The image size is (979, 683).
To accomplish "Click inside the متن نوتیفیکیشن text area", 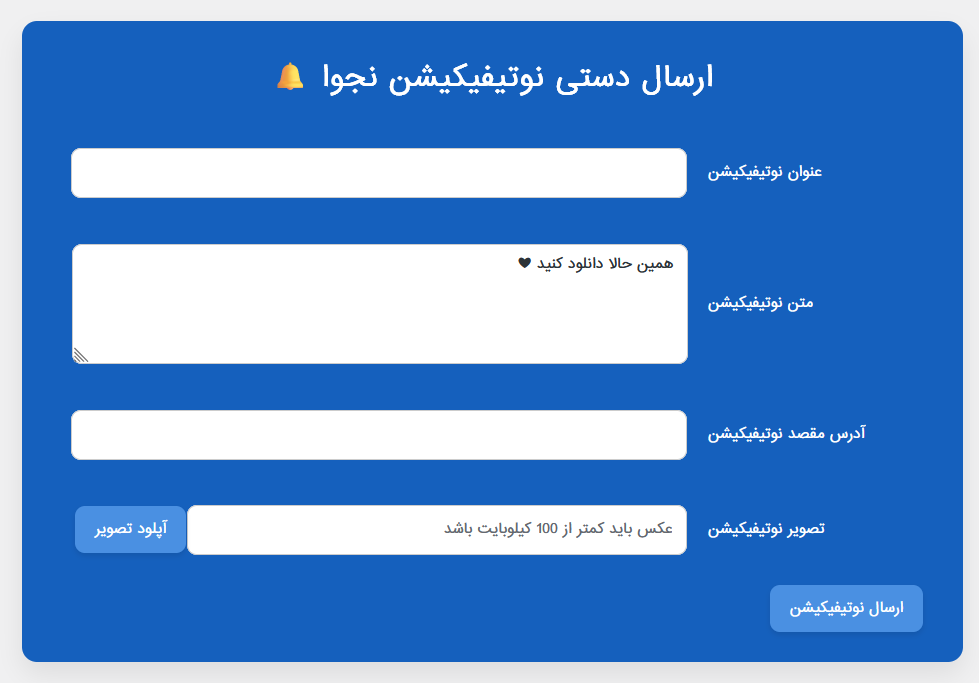I will (x=380, y=304).
